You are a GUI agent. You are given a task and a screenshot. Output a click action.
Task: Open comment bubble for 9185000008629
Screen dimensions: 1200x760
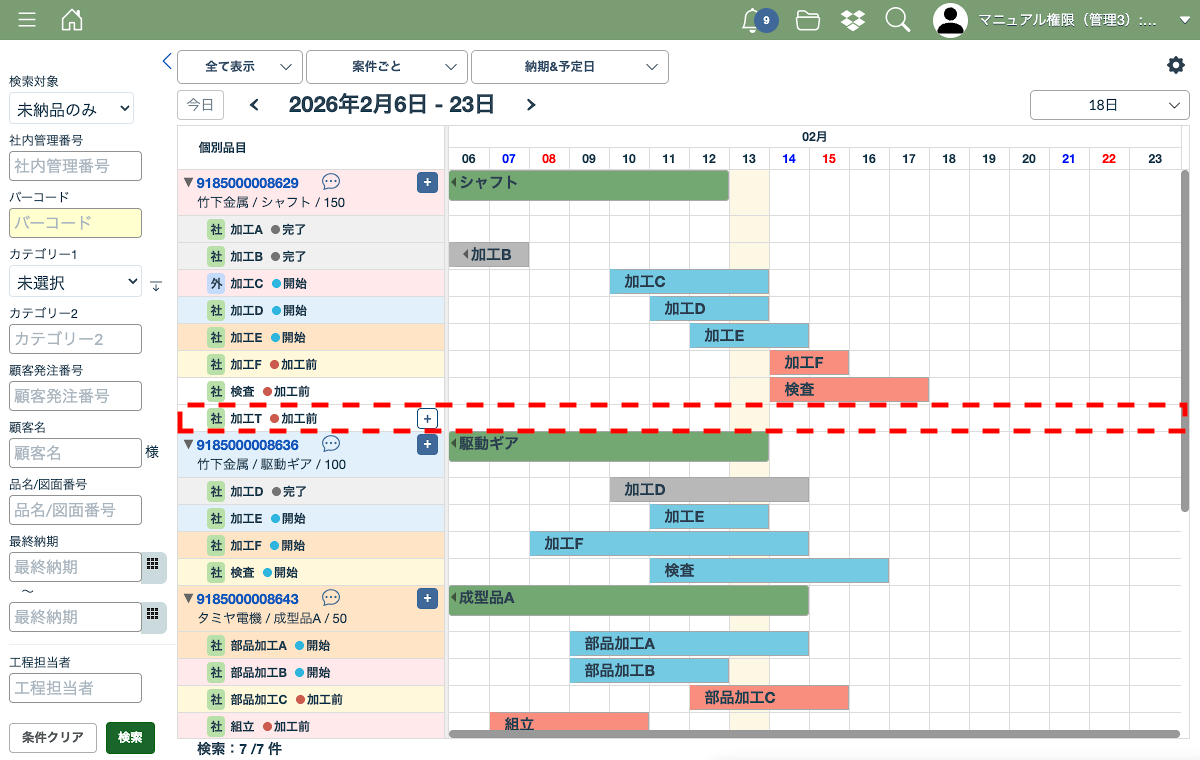point(331,182)
